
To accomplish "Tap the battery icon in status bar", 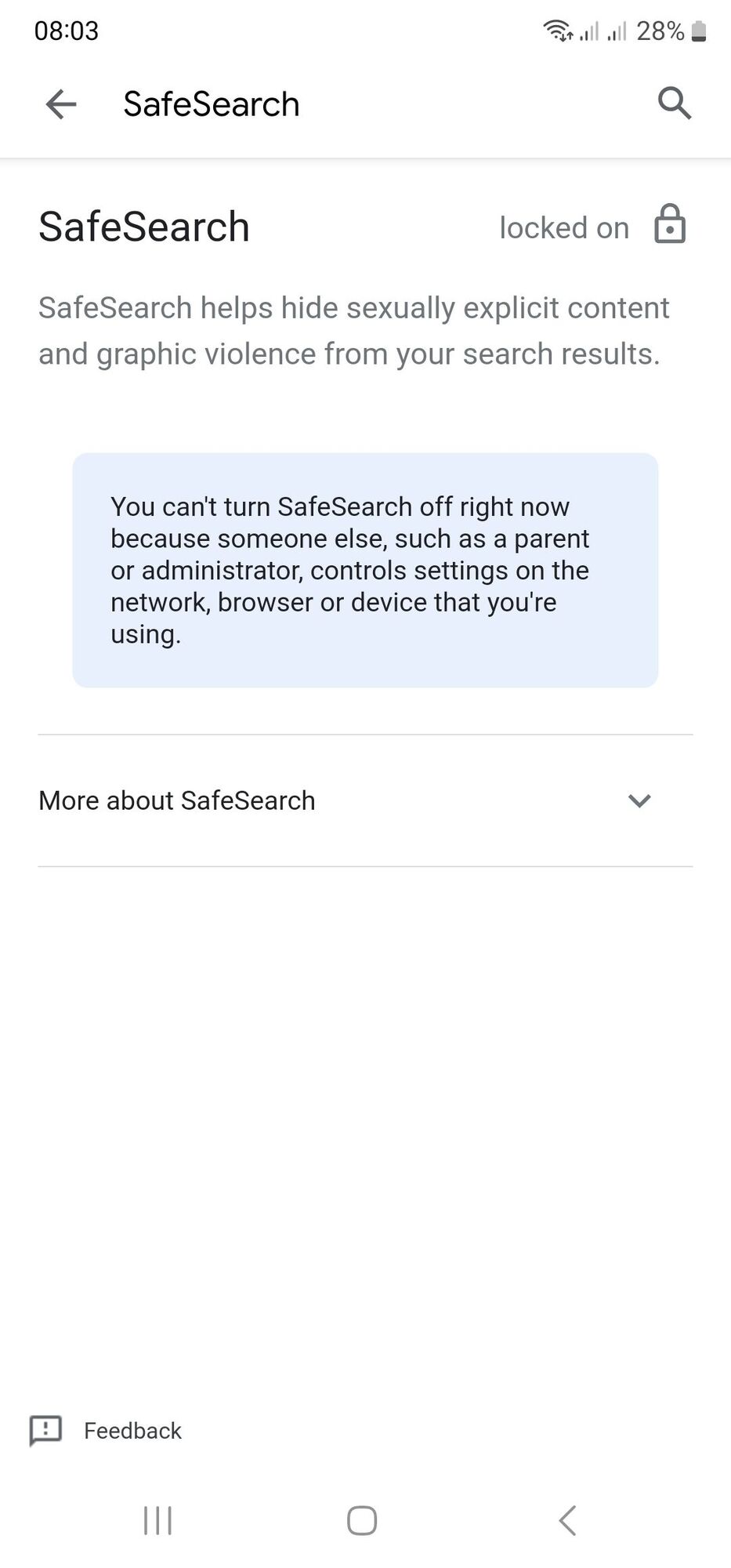I will 699,31.
